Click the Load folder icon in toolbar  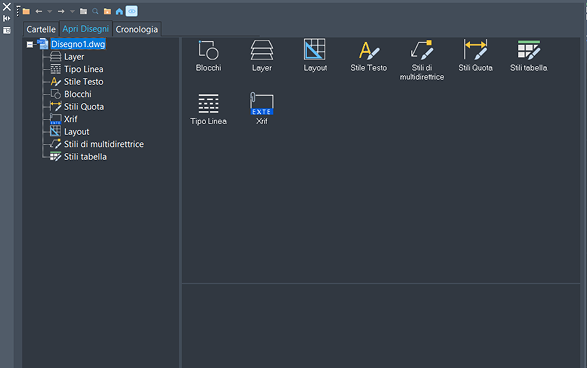(26, 11)
